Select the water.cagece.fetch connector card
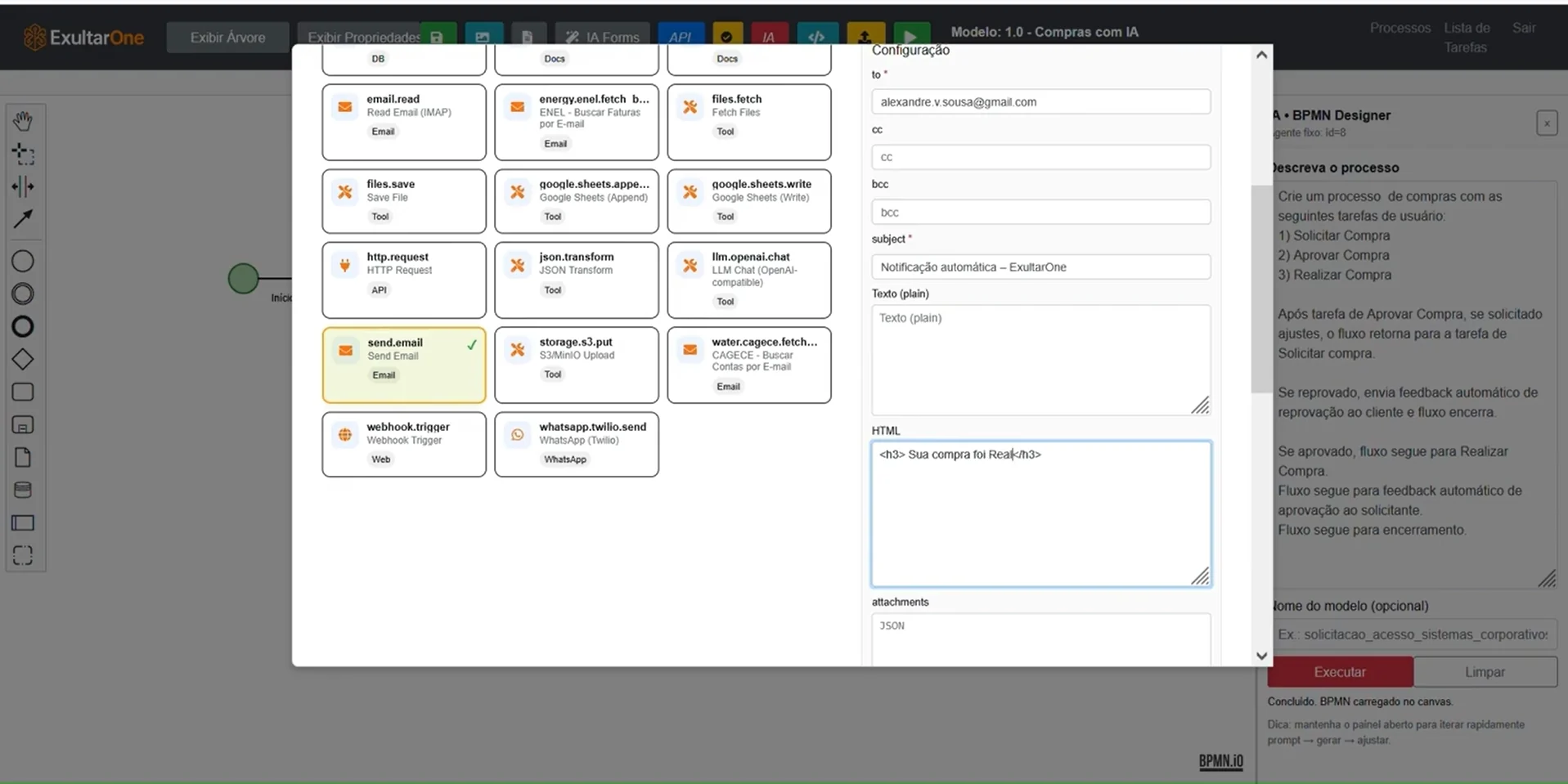The width and height of the screenshot is (1568, 784). 749,365
